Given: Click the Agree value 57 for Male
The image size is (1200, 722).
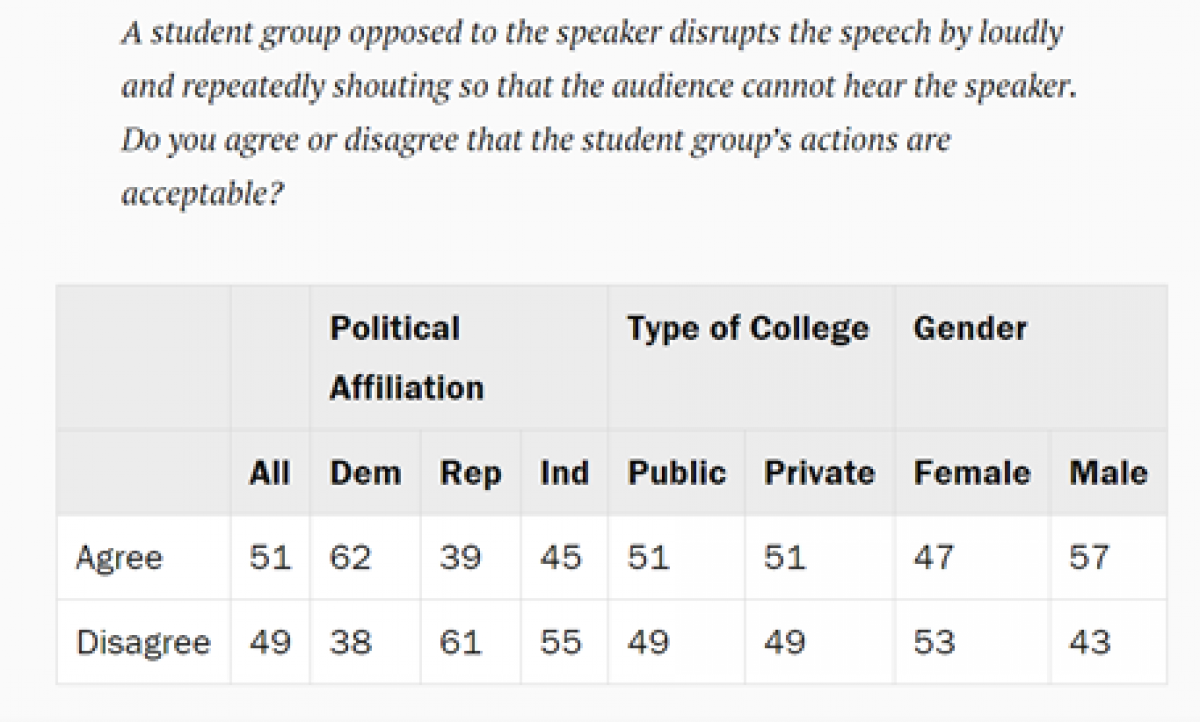Looking at the screenshot, I should pyautogui.click(x=1089, y=557).
